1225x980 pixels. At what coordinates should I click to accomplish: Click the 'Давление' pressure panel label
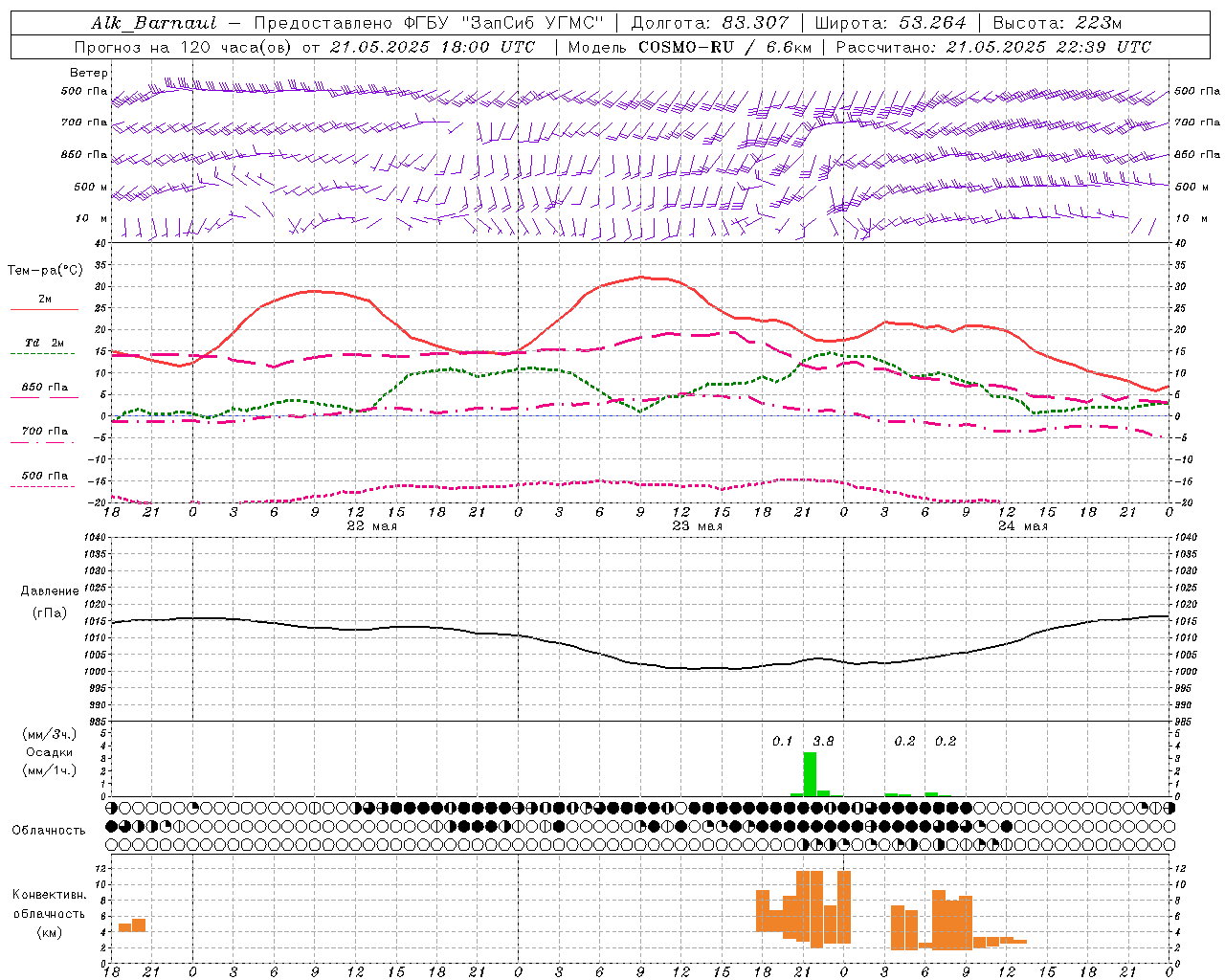click(x=50, y=591)
